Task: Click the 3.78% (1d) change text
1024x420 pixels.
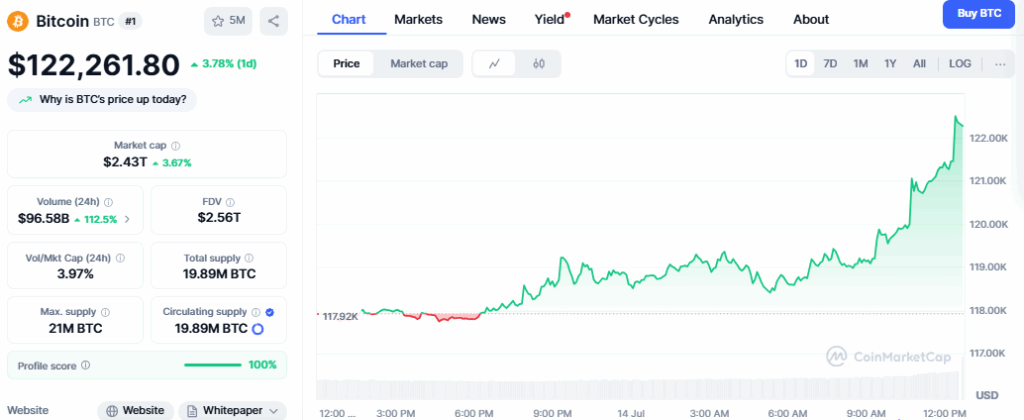Action: coord(223,64)
